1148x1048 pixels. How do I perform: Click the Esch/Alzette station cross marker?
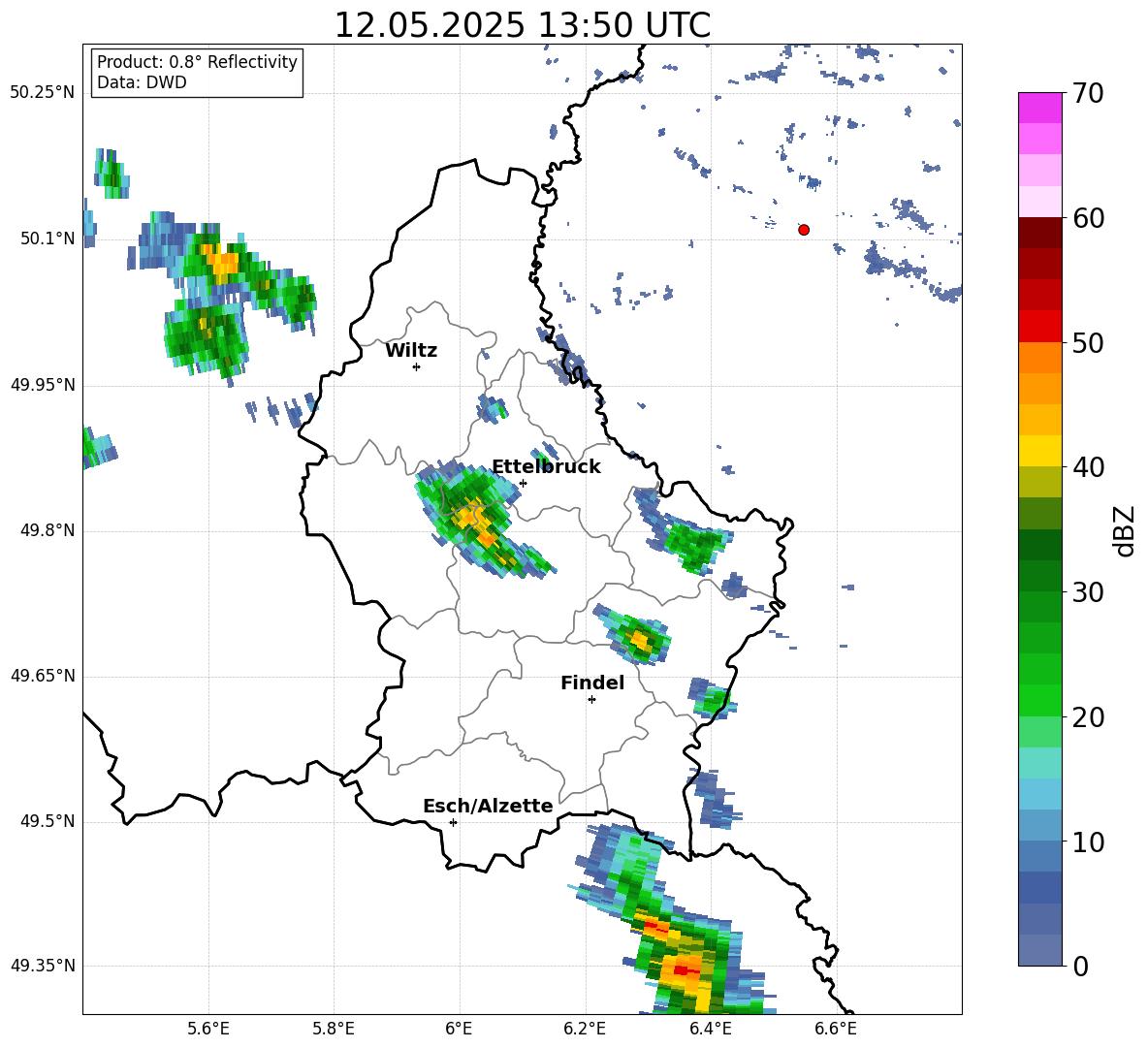(x=453, y=822)
